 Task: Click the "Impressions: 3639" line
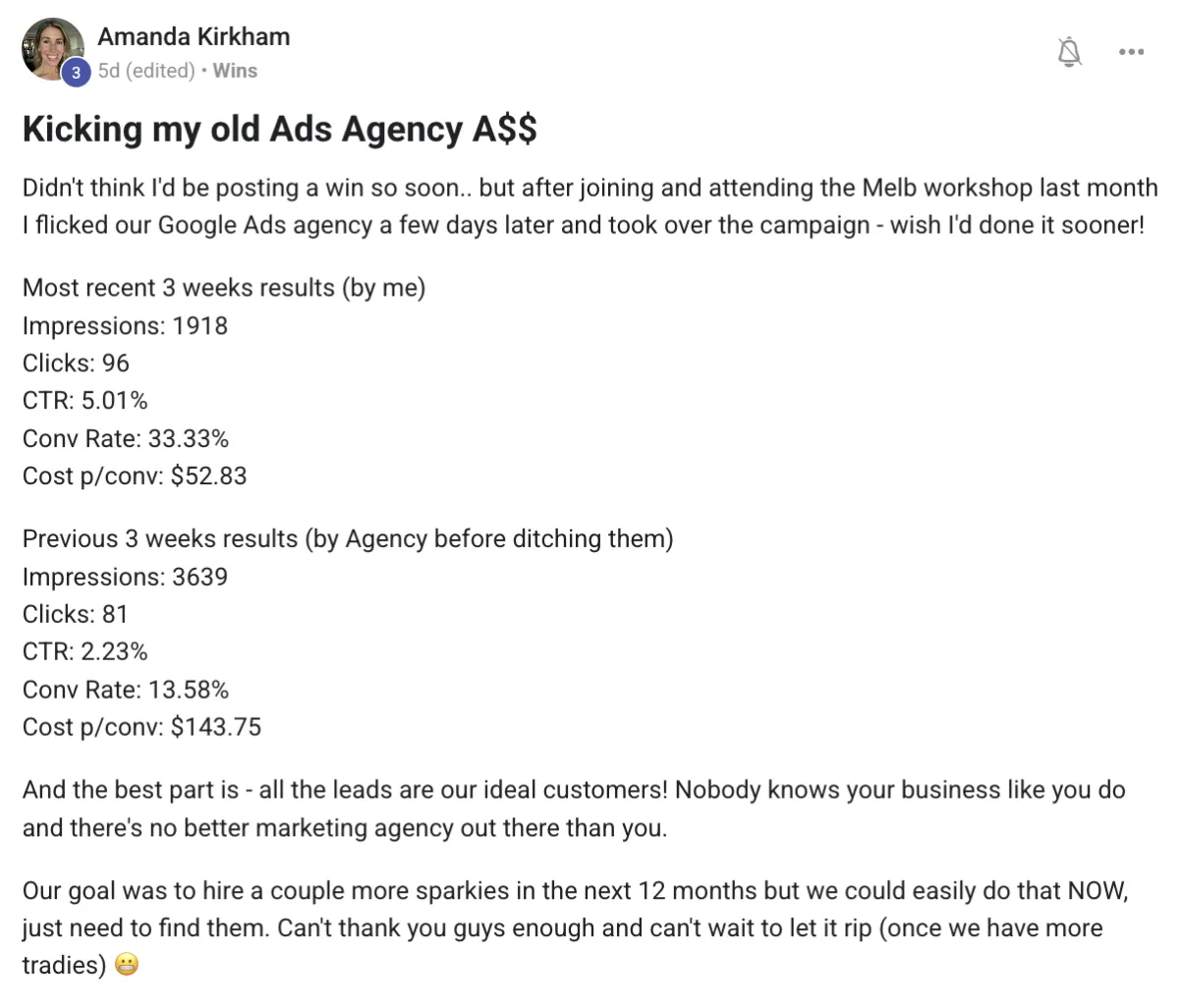pos(125,577)
